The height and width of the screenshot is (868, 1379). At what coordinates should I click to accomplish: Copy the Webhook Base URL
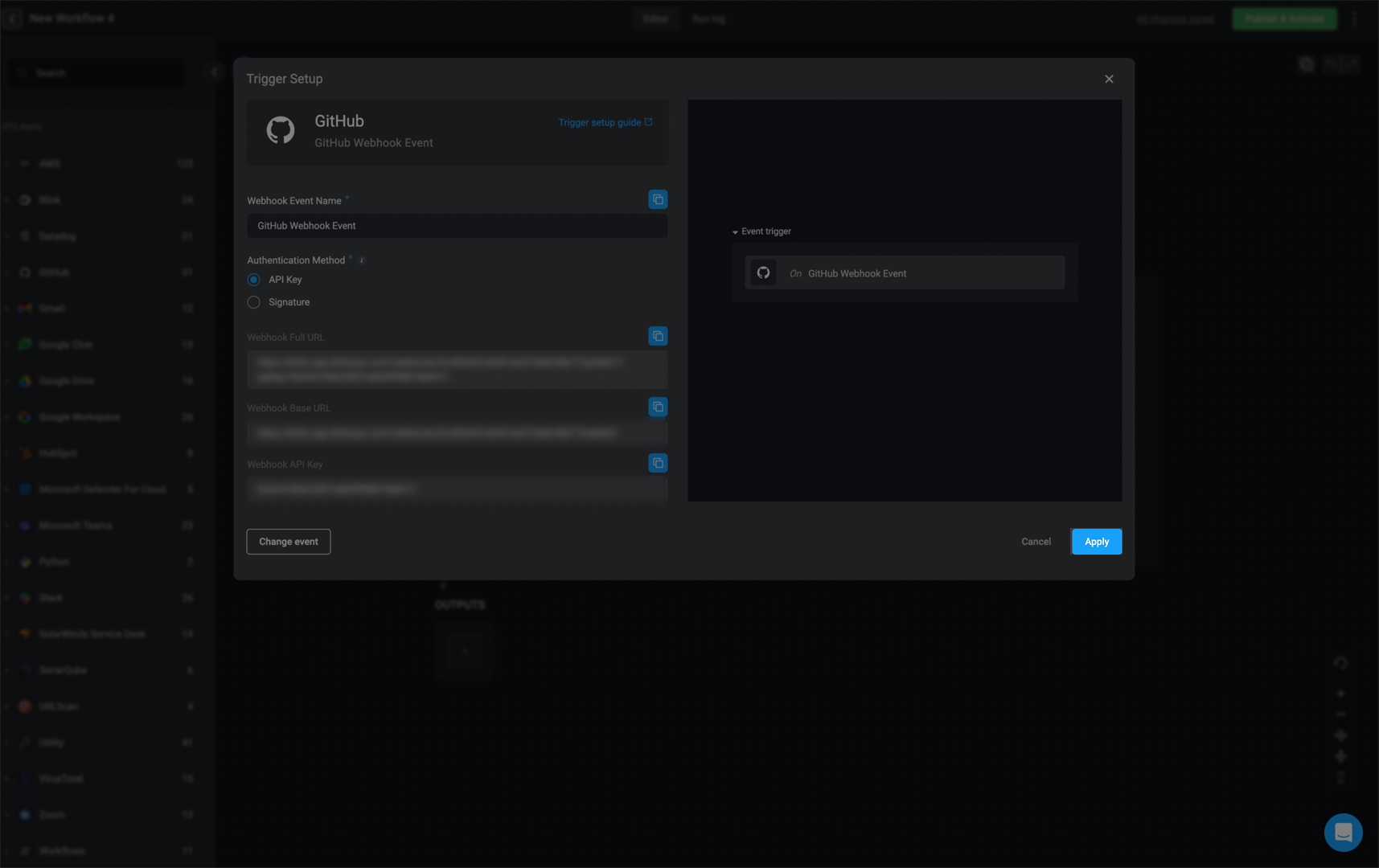pyautogui.click(x=658, y=407)
